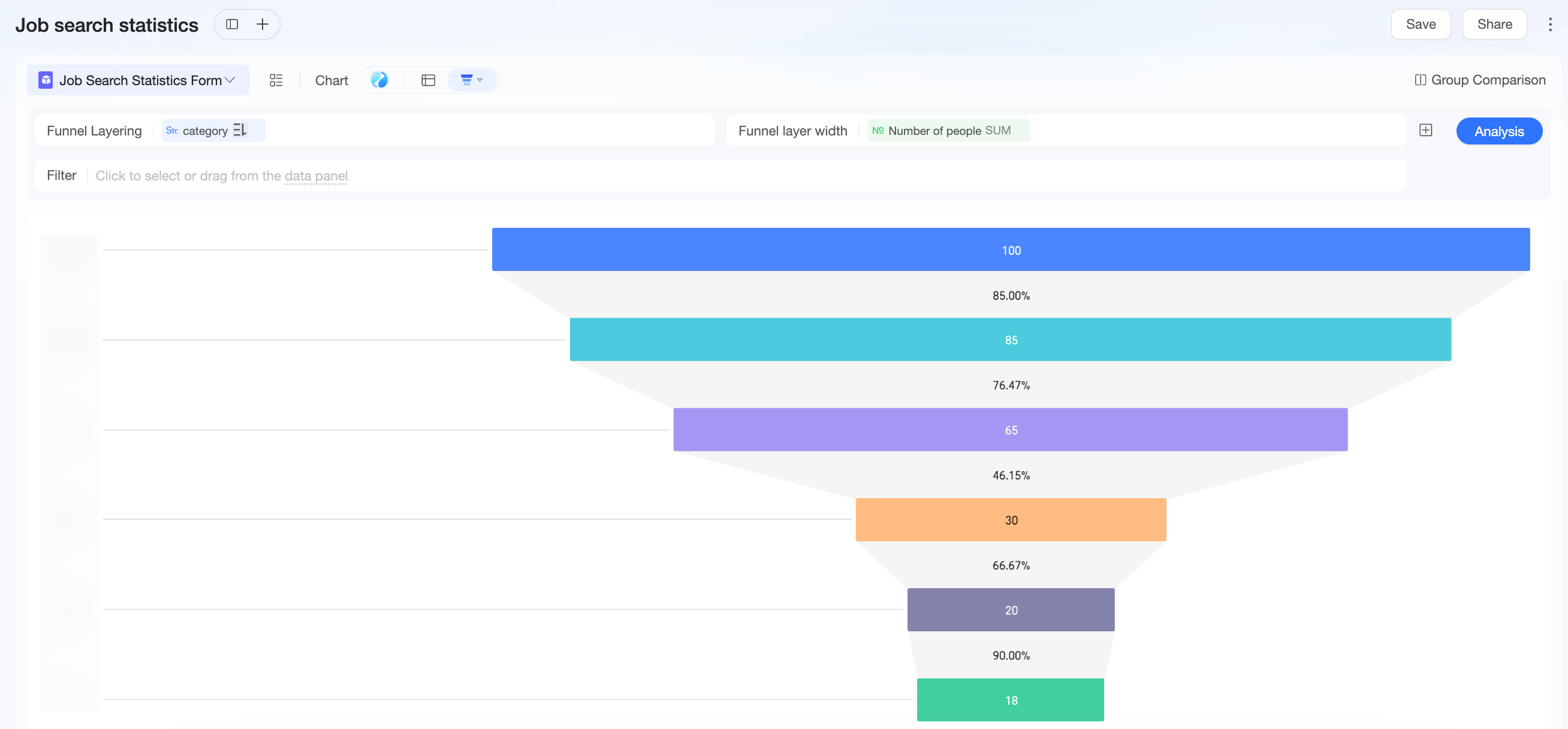The height and width of the screenshot is (729, 1568).
Task: Click the Share button
Action: (1494, 25)
